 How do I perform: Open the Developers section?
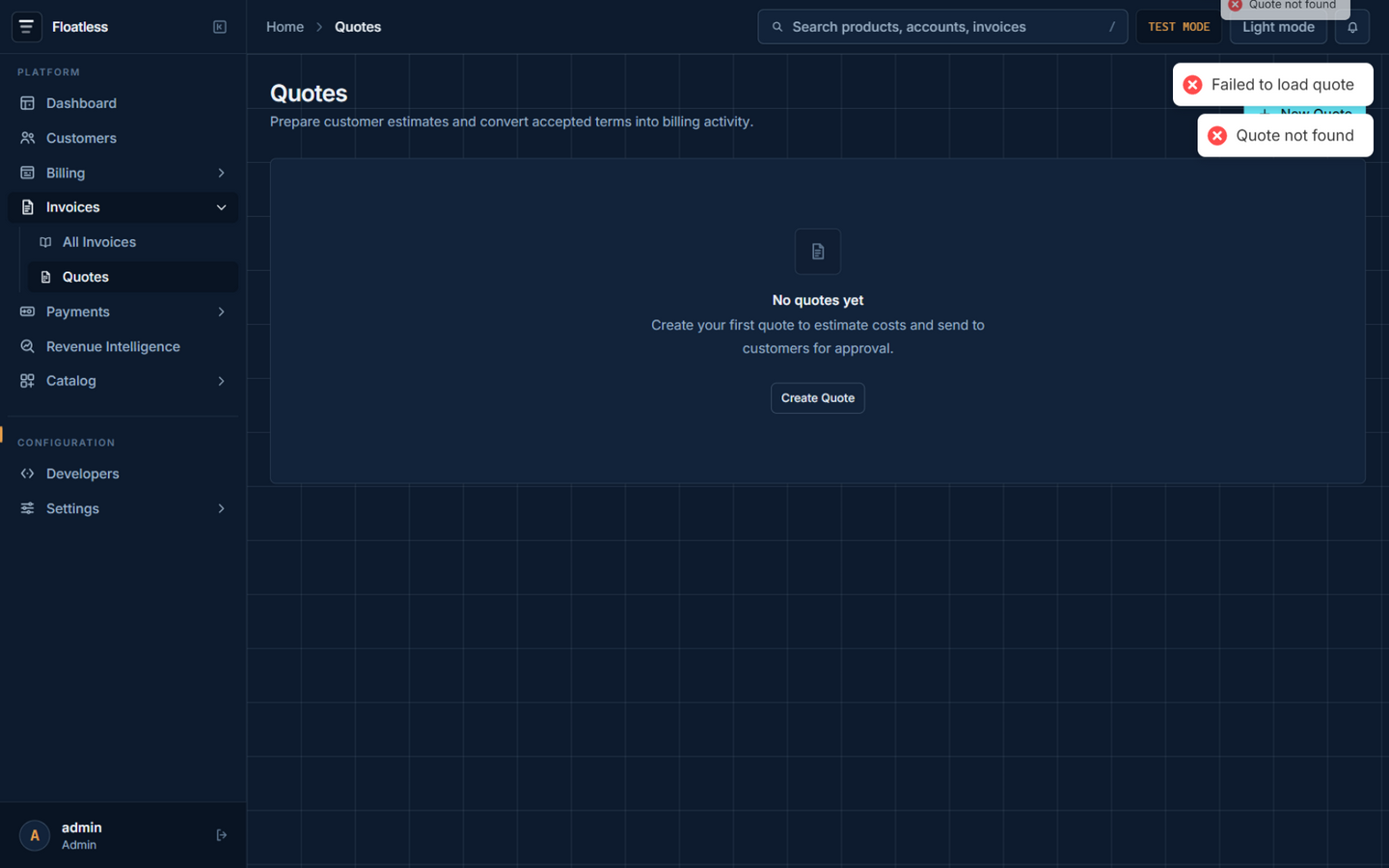point(123,474)
